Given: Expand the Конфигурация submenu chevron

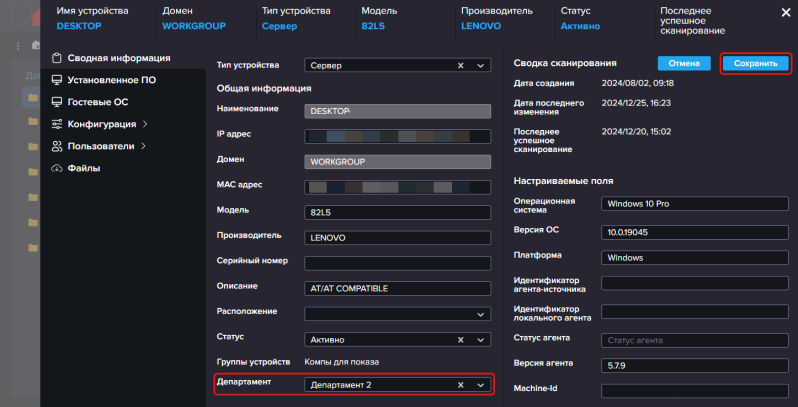Looking at the screenshot, I should [x=145, y=124].
